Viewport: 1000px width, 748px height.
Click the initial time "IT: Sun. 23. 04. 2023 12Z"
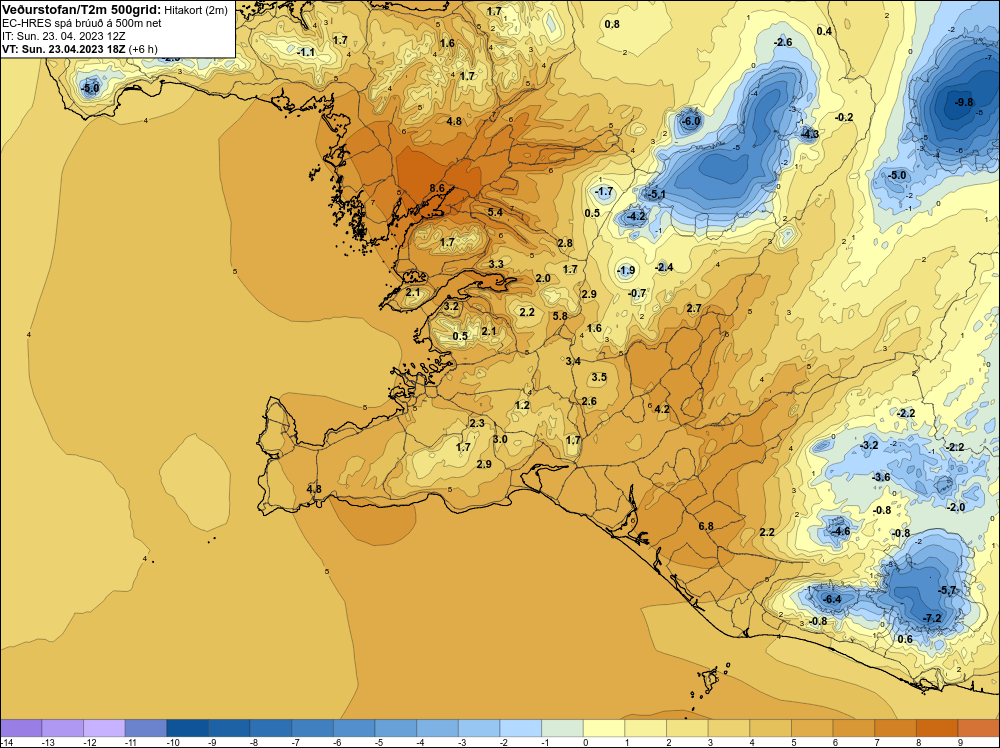click(x=64, y=36)
